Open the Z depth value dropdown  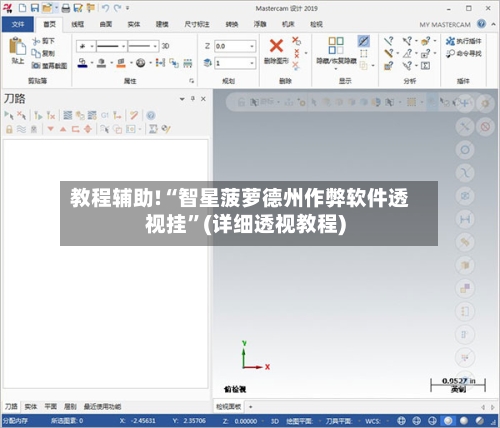(252, 46)
